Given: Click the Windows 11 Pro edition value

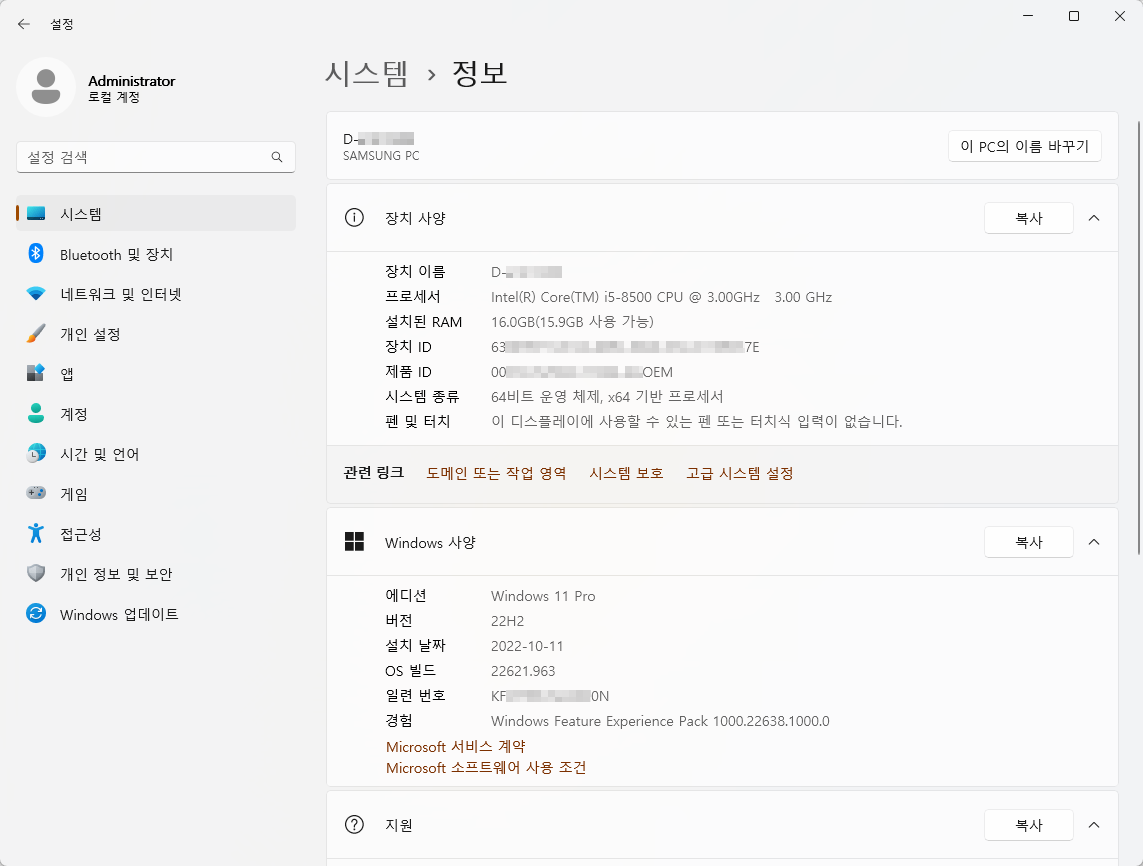Looking at the screenshot, I should [x=543, y=596].
